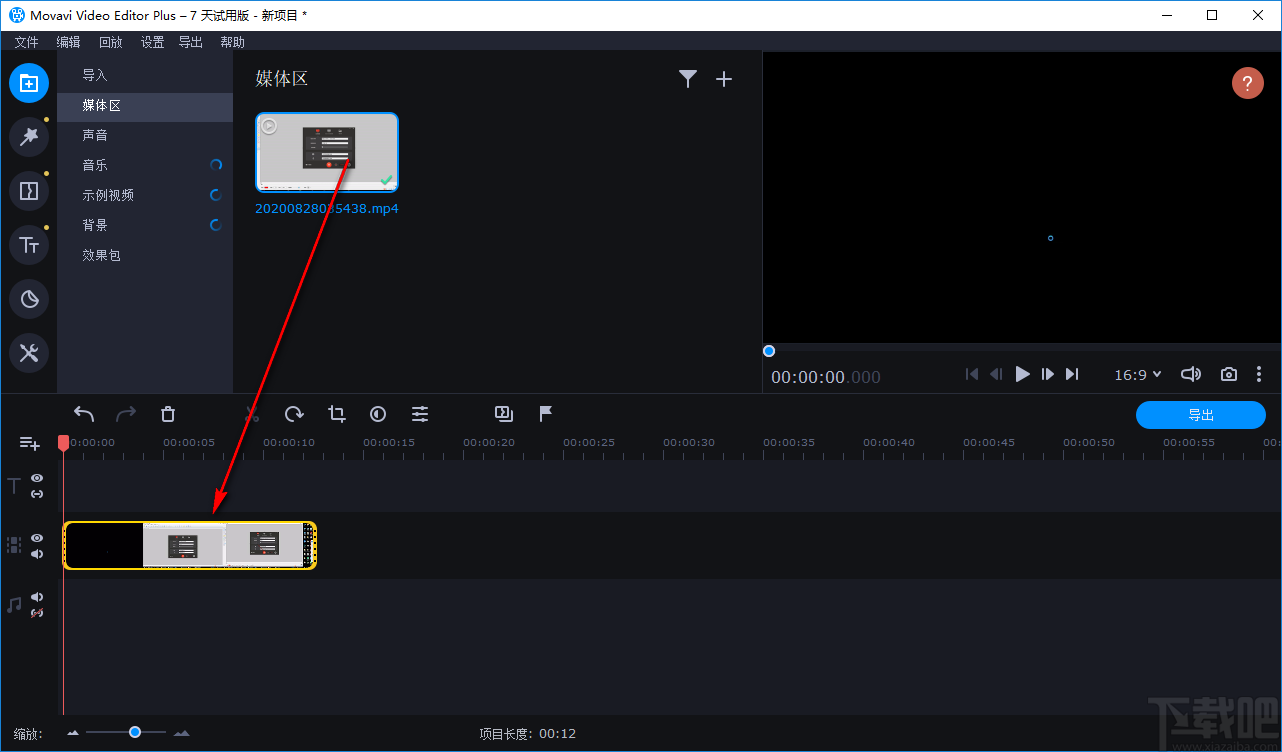Open the Stickers sidebar panel
1282x752 pixels.
[x=29, y=299]
